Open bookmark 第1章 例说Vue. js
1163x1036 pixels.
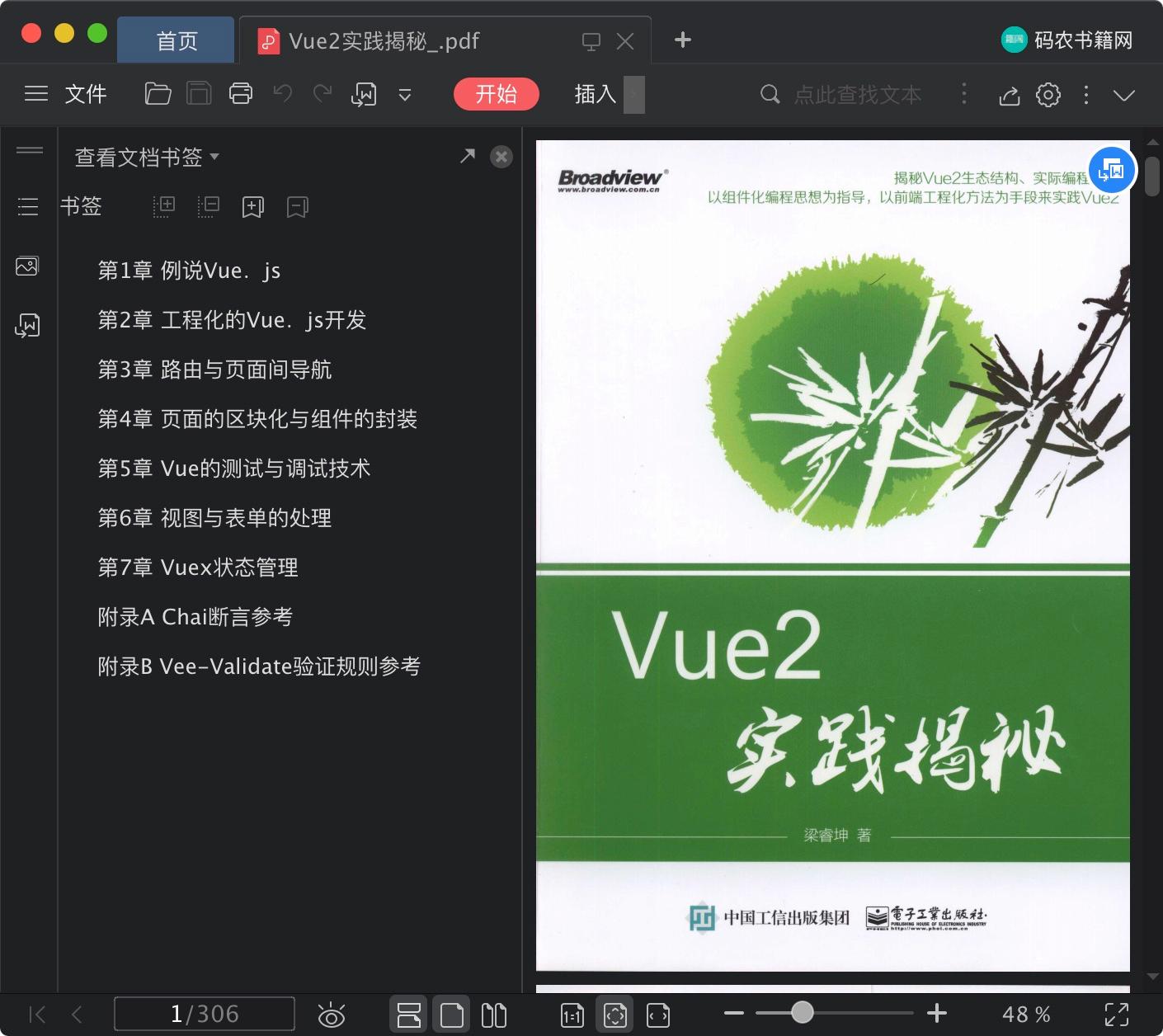pos(189,271)
